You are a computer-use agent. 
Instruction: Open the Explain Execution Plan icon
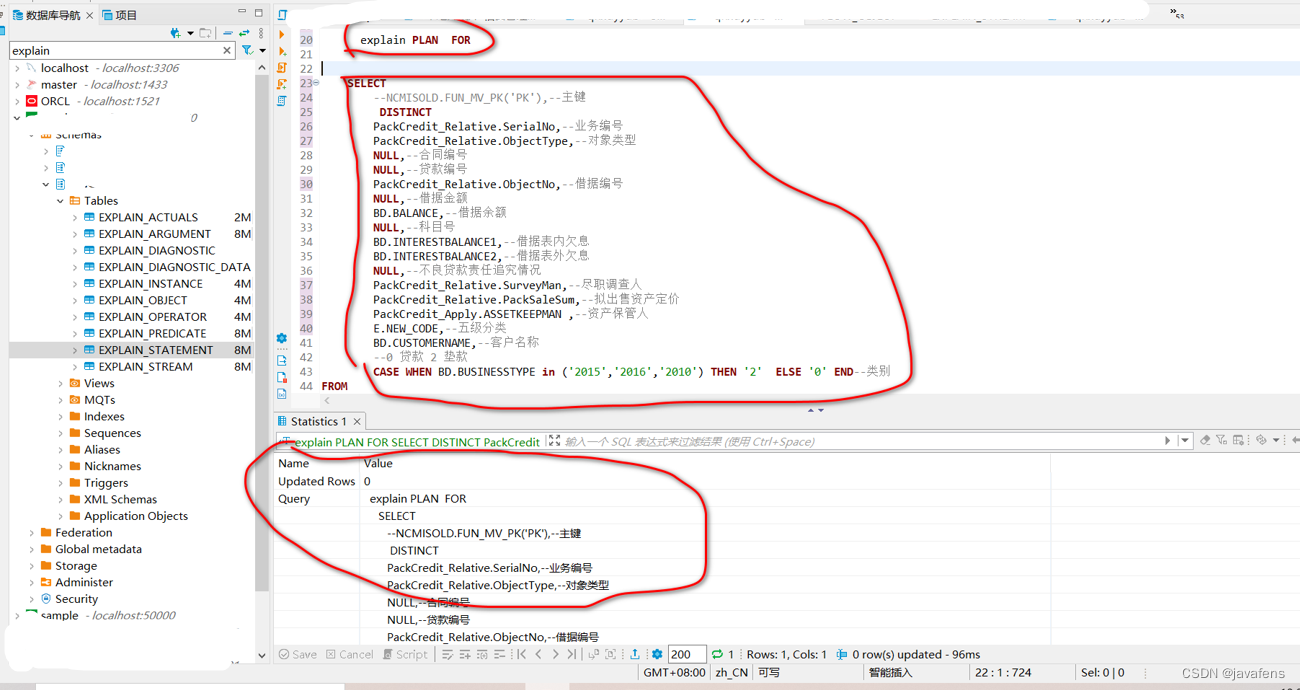[x=283, y=99]
